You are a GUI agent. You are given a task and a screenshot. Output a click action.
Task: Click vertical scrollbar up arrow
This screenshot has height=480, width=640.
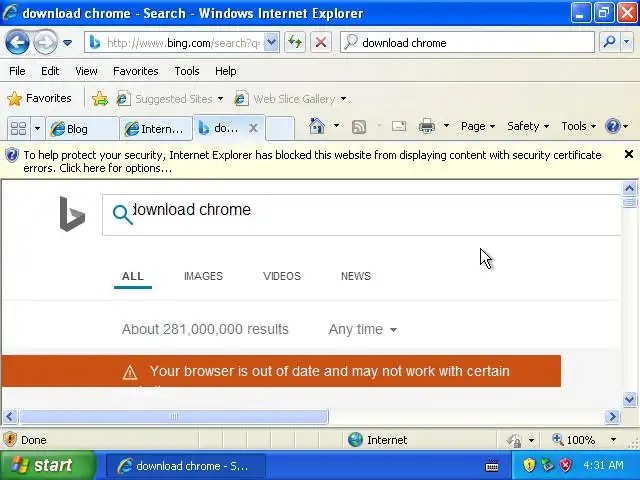tap(629, 189)
